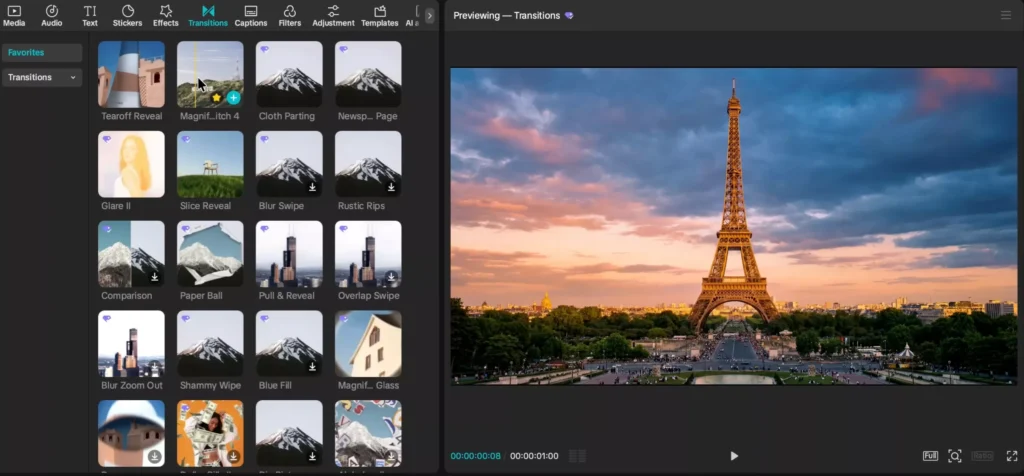This screenshot has height=476, width=1024.
Task: Download the Blur Zoom Out transition
Action: pos(155,367)
